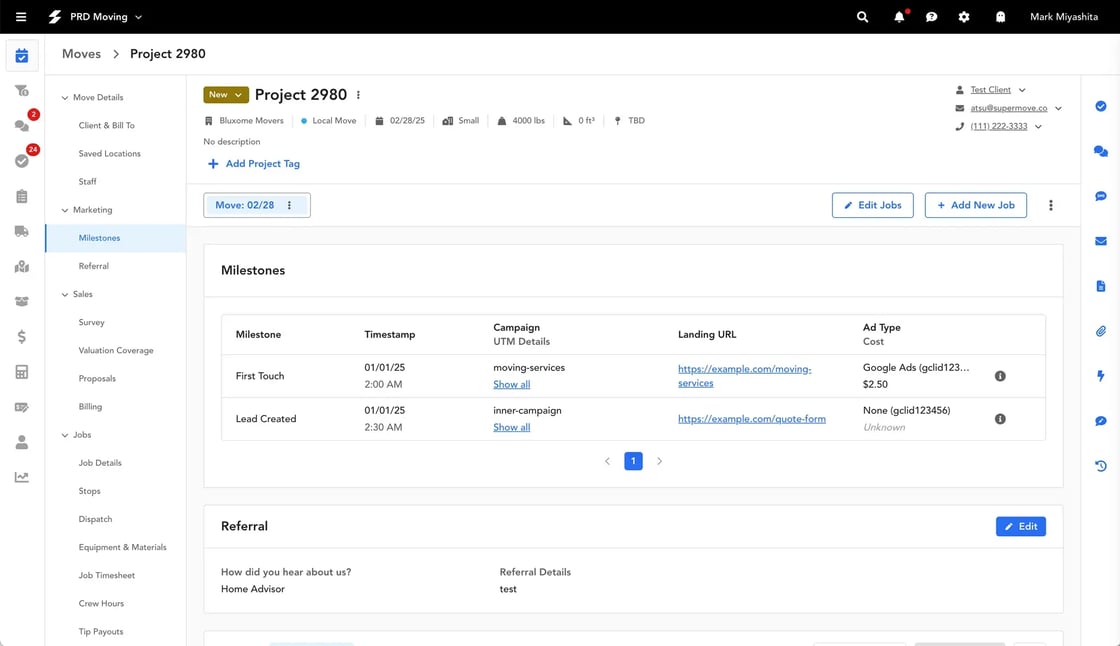Select Tip Payouts in sidebar
Image resolution: width=1120 pixels, height=646 pixels.
click(x=101, y=632)
